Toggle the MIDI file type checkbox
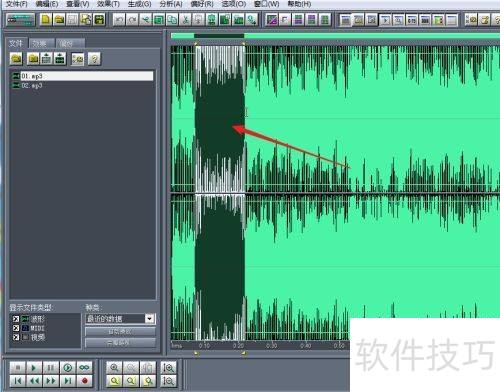The height and width of the screenshot is (392, 500). [x=16, y=328]
